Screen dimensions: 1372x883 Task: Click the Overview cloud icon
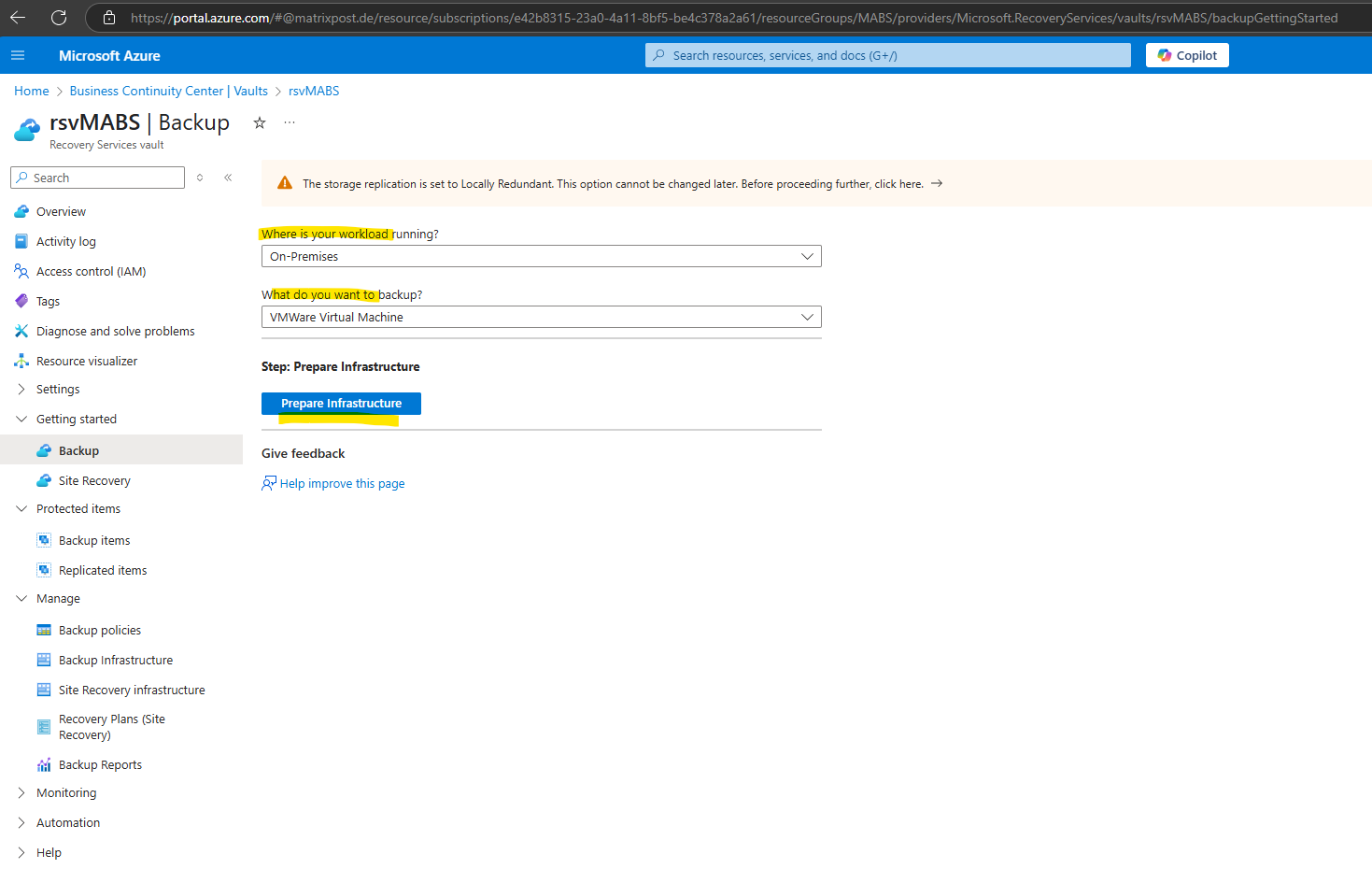pos(21,212)
